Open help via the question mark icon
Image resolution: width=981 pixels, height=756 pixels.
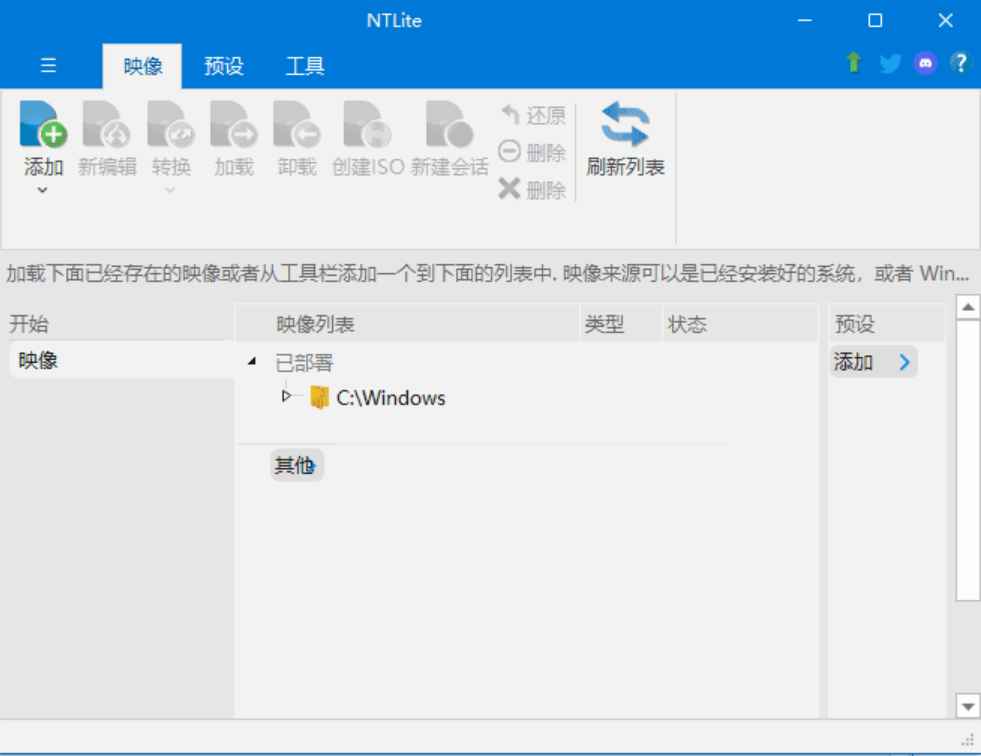click(x=958, y=61)
